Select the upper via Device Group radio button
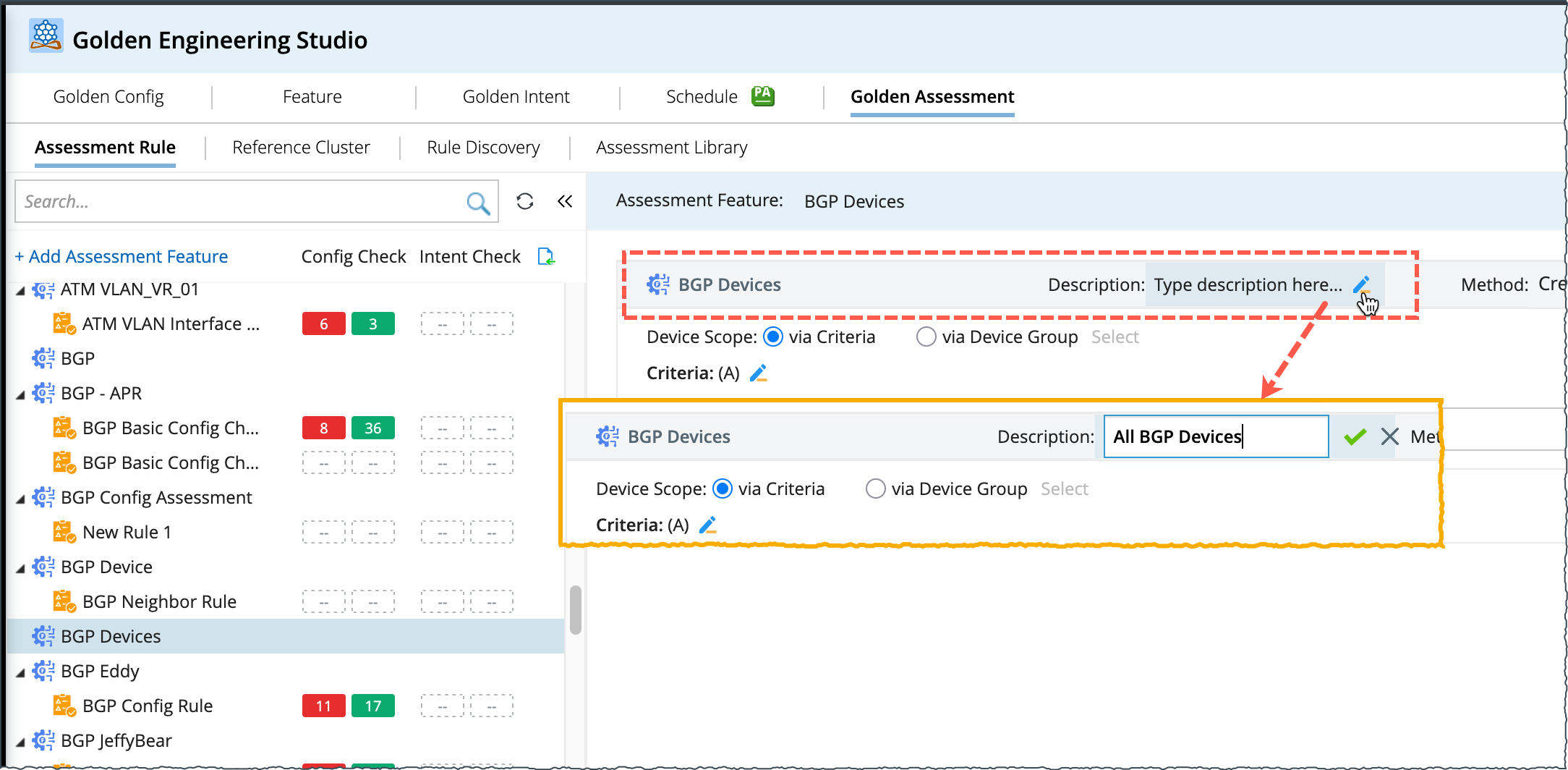 tap(926, 337)
